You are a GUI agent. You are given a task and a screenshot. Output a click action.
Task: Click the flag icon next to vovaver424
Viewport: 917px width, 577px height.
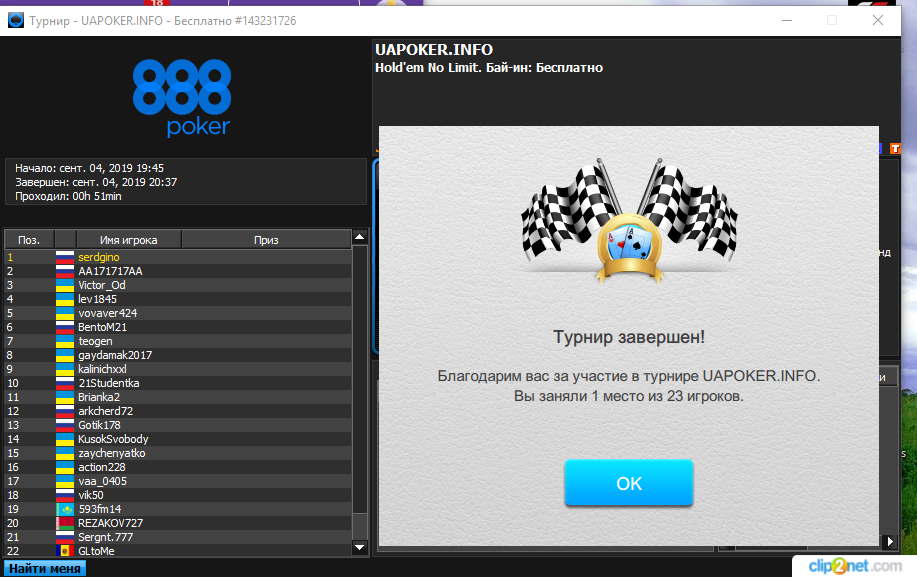(x=65, y=313)
